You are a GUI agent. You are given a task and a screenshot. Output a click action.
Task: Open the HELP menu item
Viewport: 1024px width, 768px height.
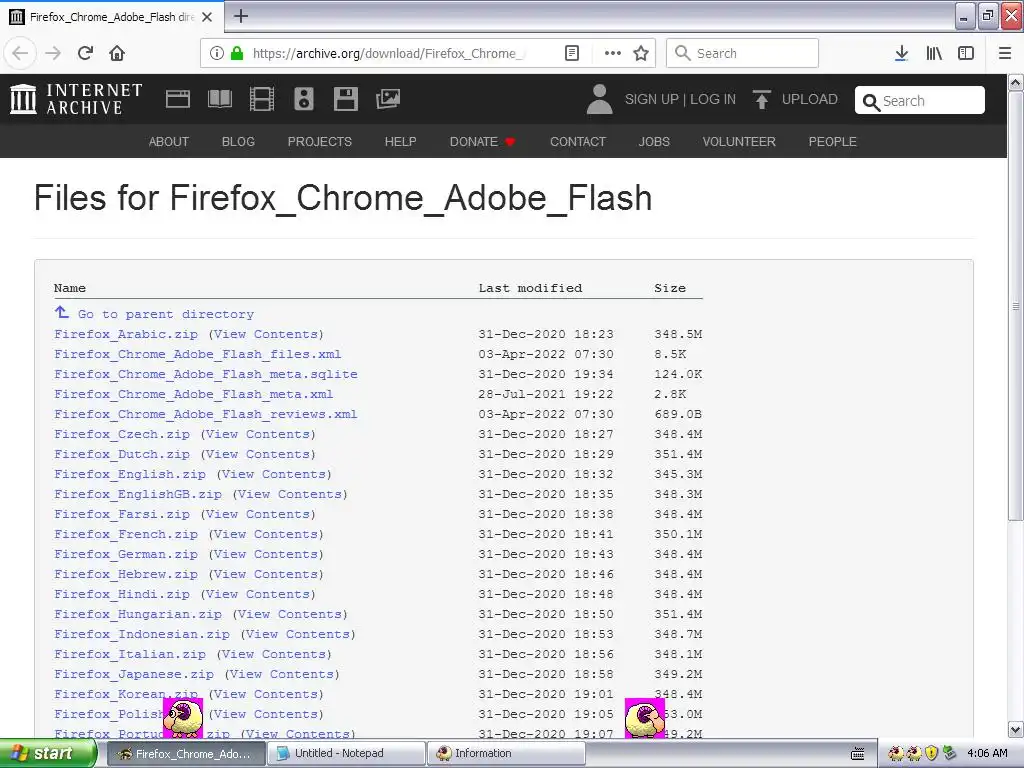click(x=400, y=142)
